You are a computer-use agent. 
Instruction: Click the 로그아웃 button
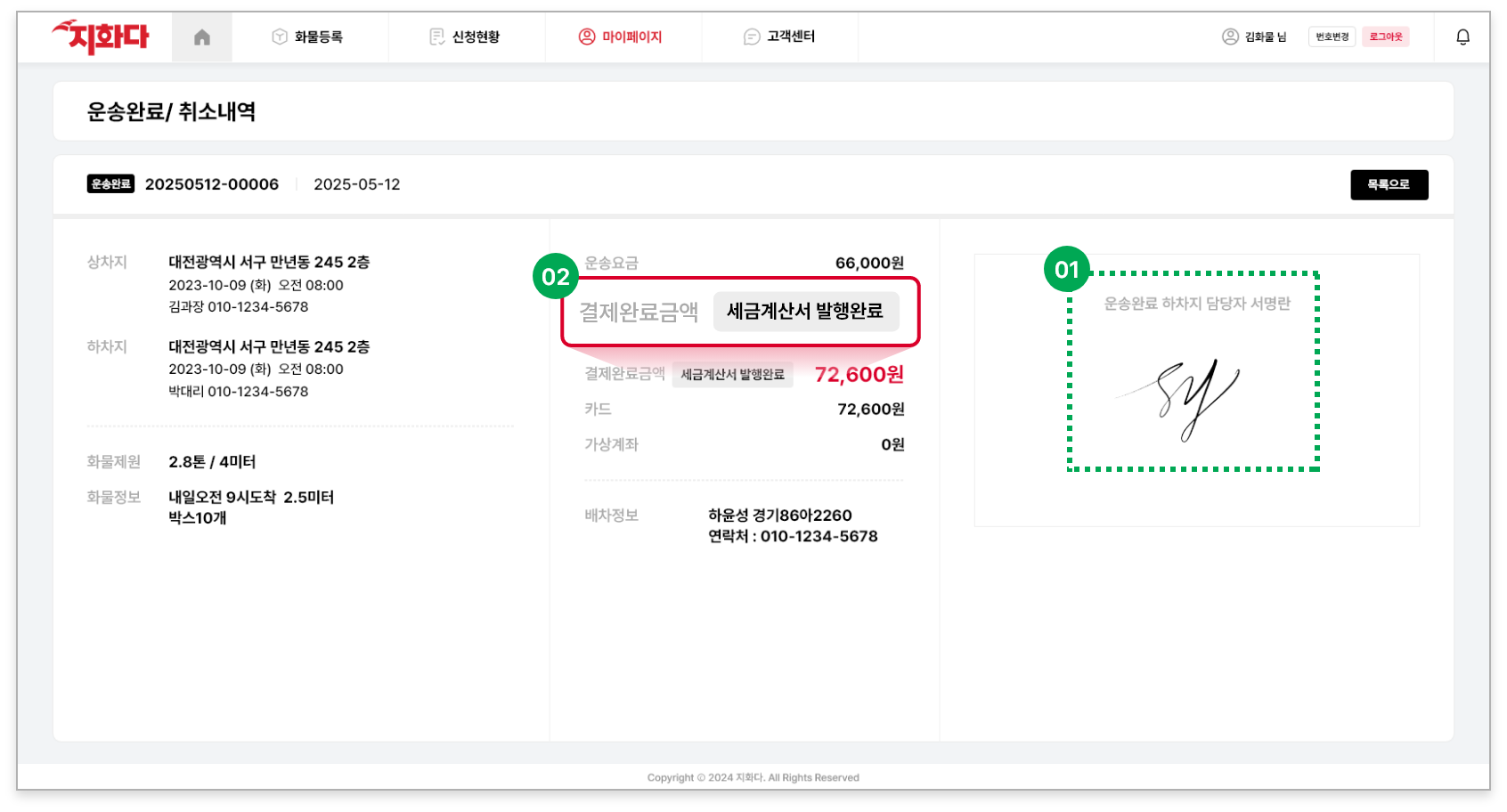point(1386,37)
